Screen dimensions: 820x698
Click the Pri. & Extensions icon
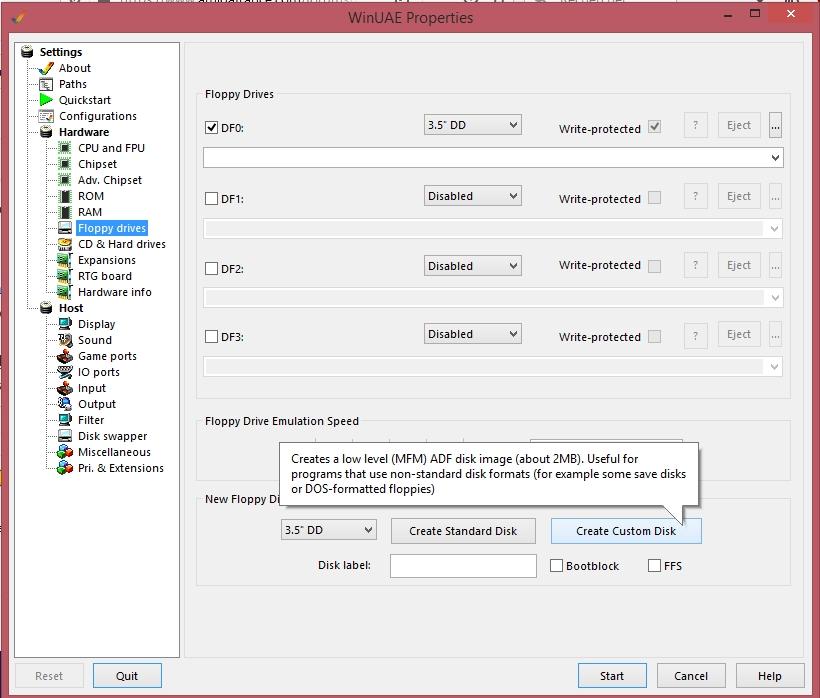[x=65, y=468]
